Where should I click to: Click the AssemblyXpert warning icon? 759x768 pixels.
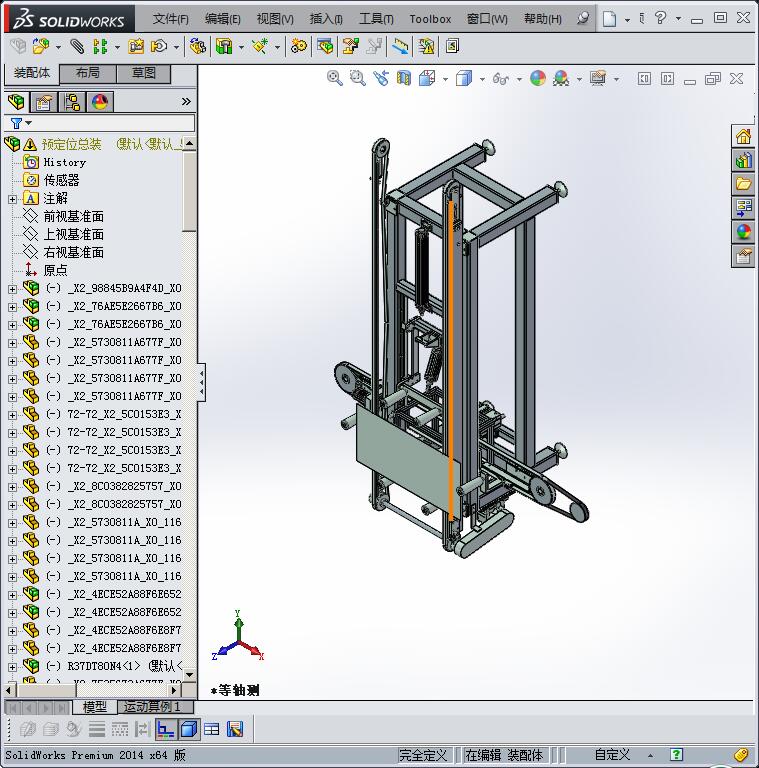click(426, 47)
